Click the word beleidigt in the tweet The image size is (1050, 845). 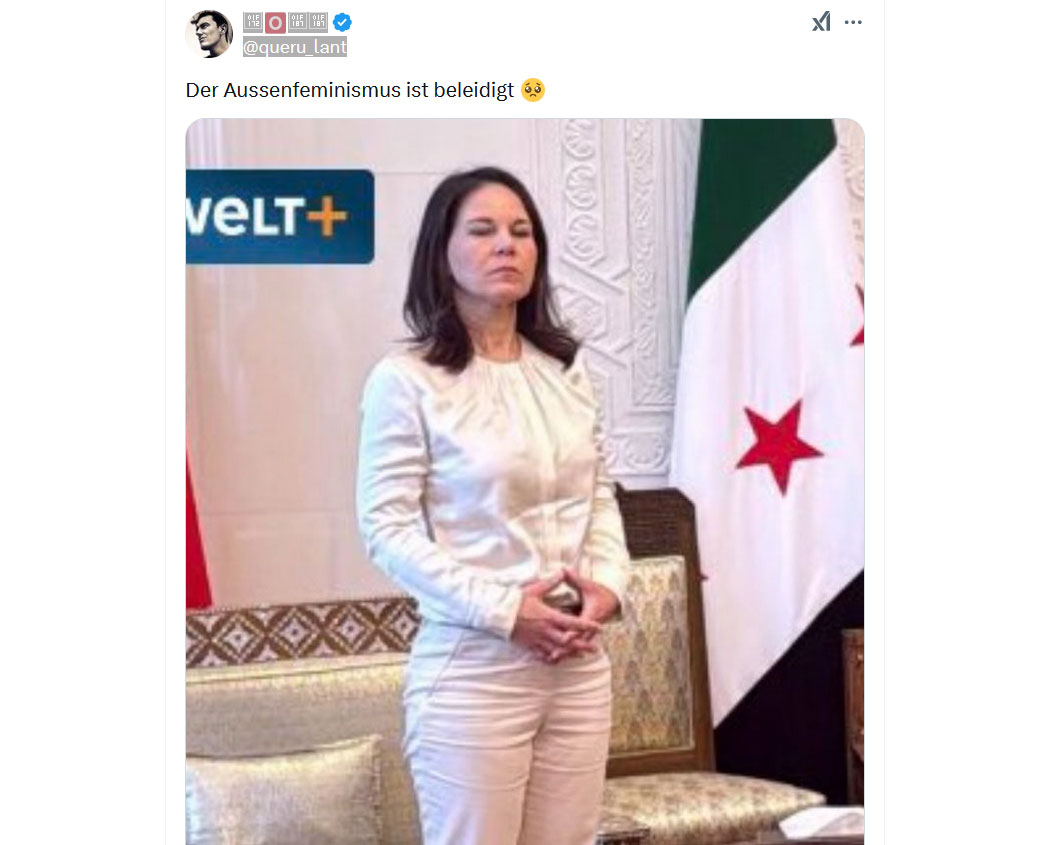click(473, 90)
